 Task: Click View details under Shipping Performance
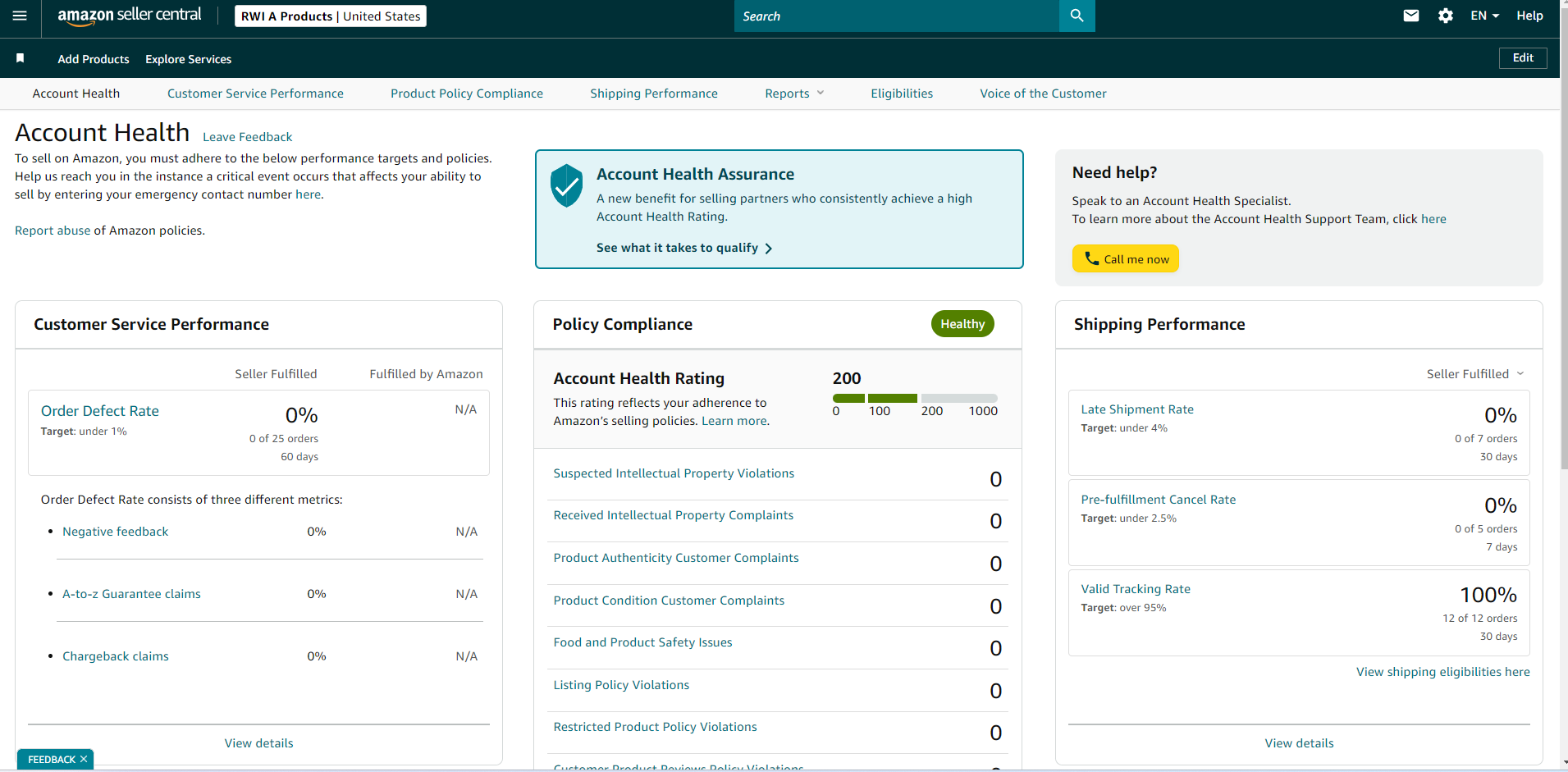point(1299,743)
